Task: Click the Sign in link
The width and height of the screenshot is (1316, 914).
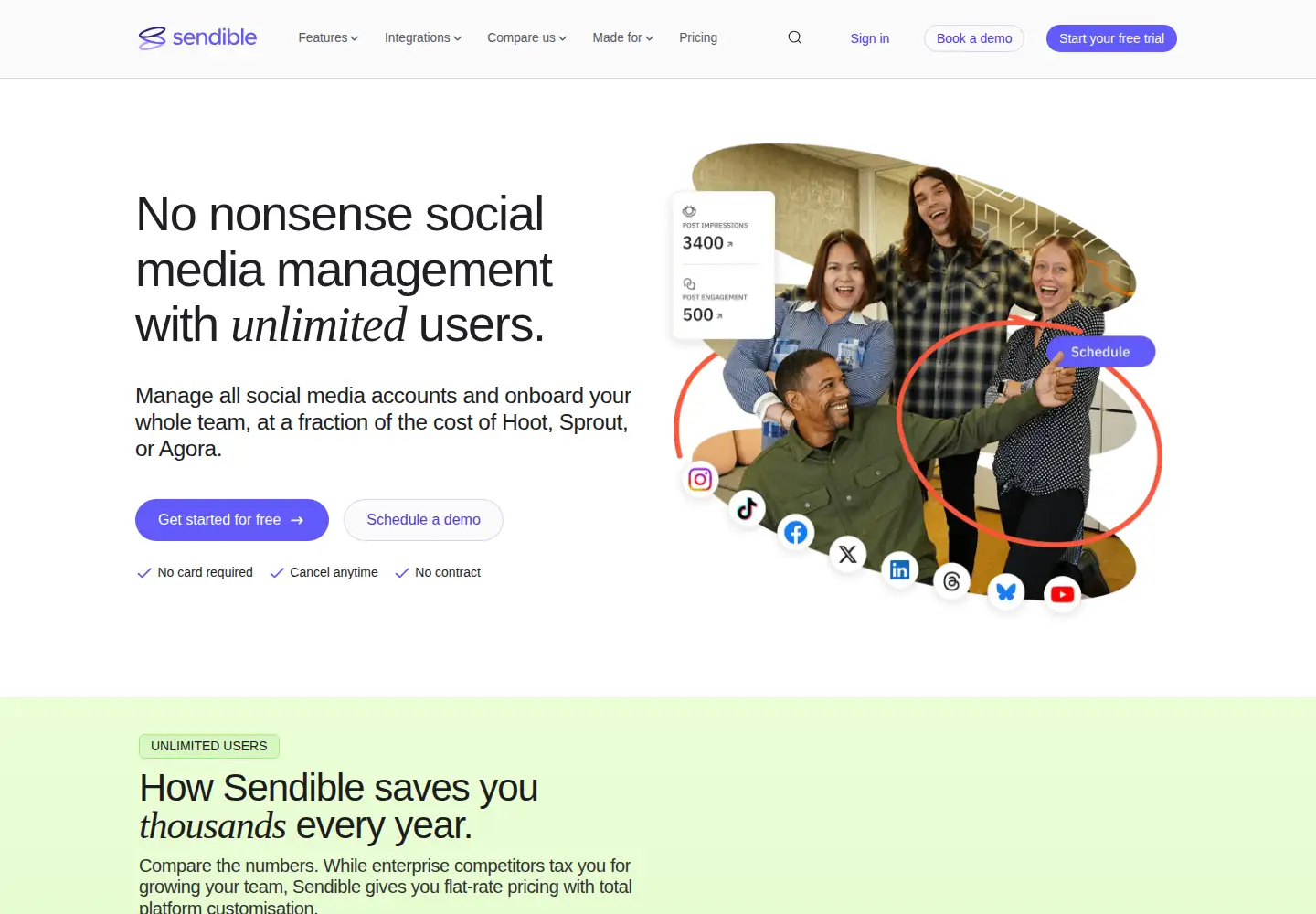Action: (870, 38)
